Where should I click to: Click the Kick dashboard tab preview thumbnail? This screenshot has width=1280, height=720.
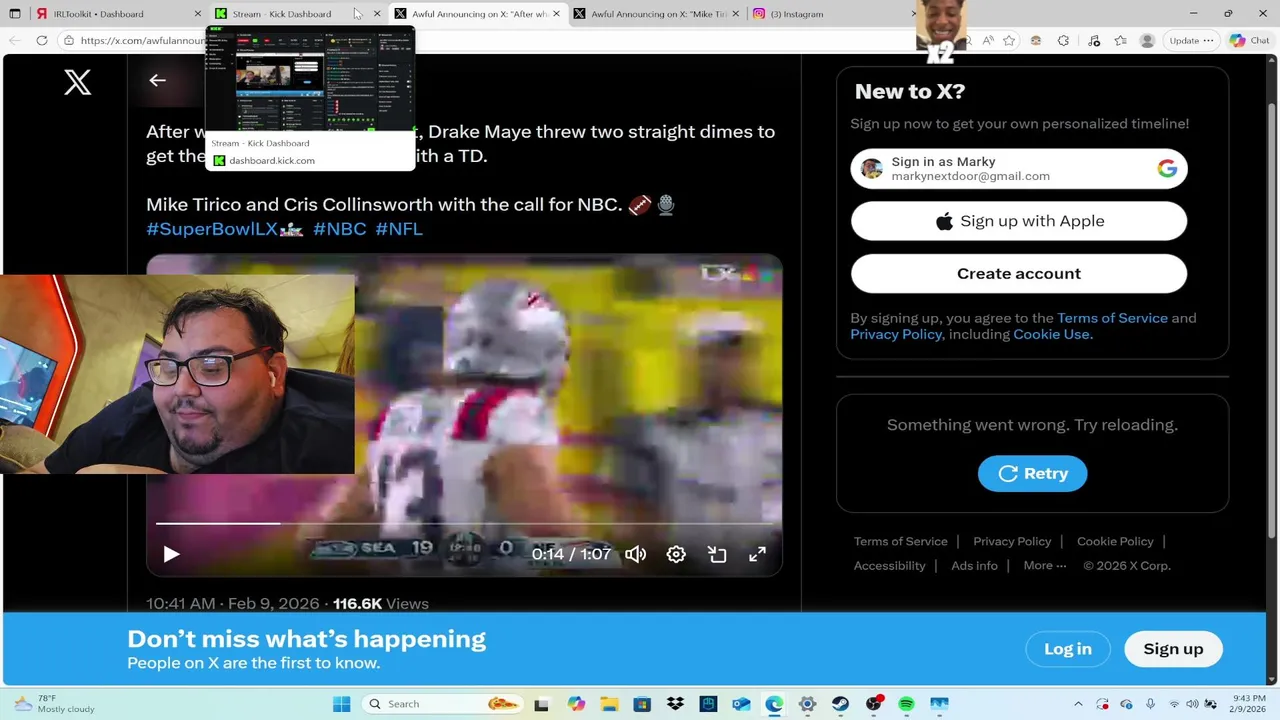click(x=310, y=80)
